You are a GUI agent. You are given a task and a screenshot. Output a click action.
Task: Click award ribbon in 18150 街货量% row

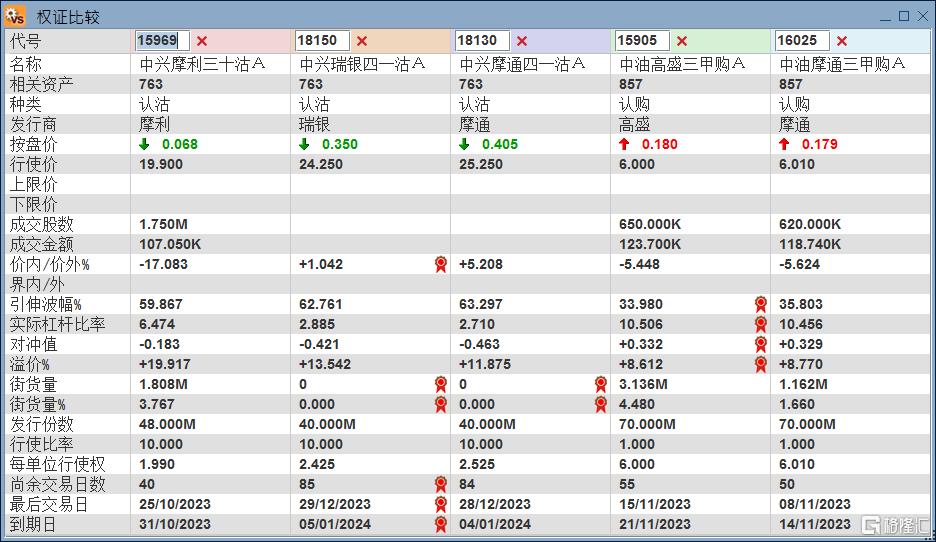click(x=441, y=404)
